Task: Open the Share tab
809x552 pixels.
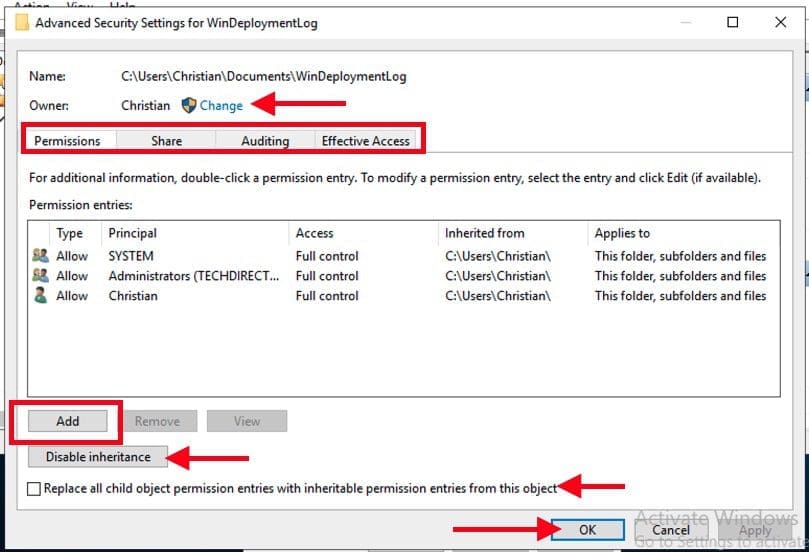Action: pos(166,141)
